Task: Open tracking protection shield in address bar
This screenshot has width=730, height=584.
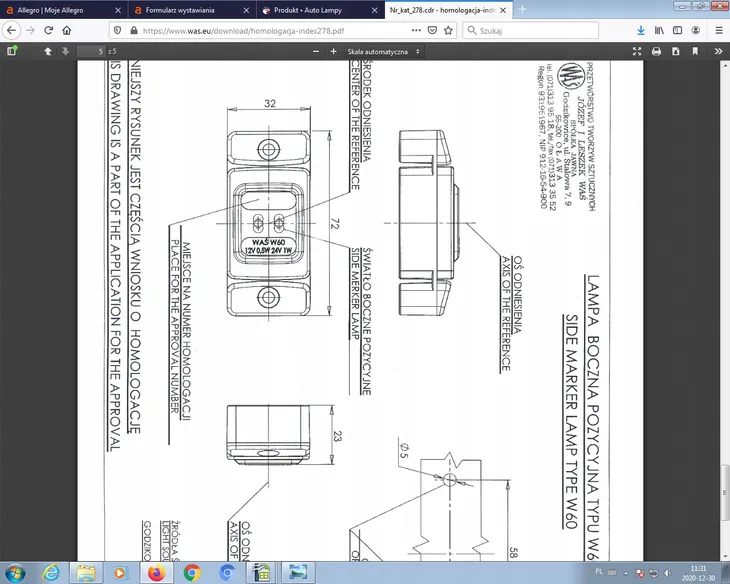Action: (117, 30)
